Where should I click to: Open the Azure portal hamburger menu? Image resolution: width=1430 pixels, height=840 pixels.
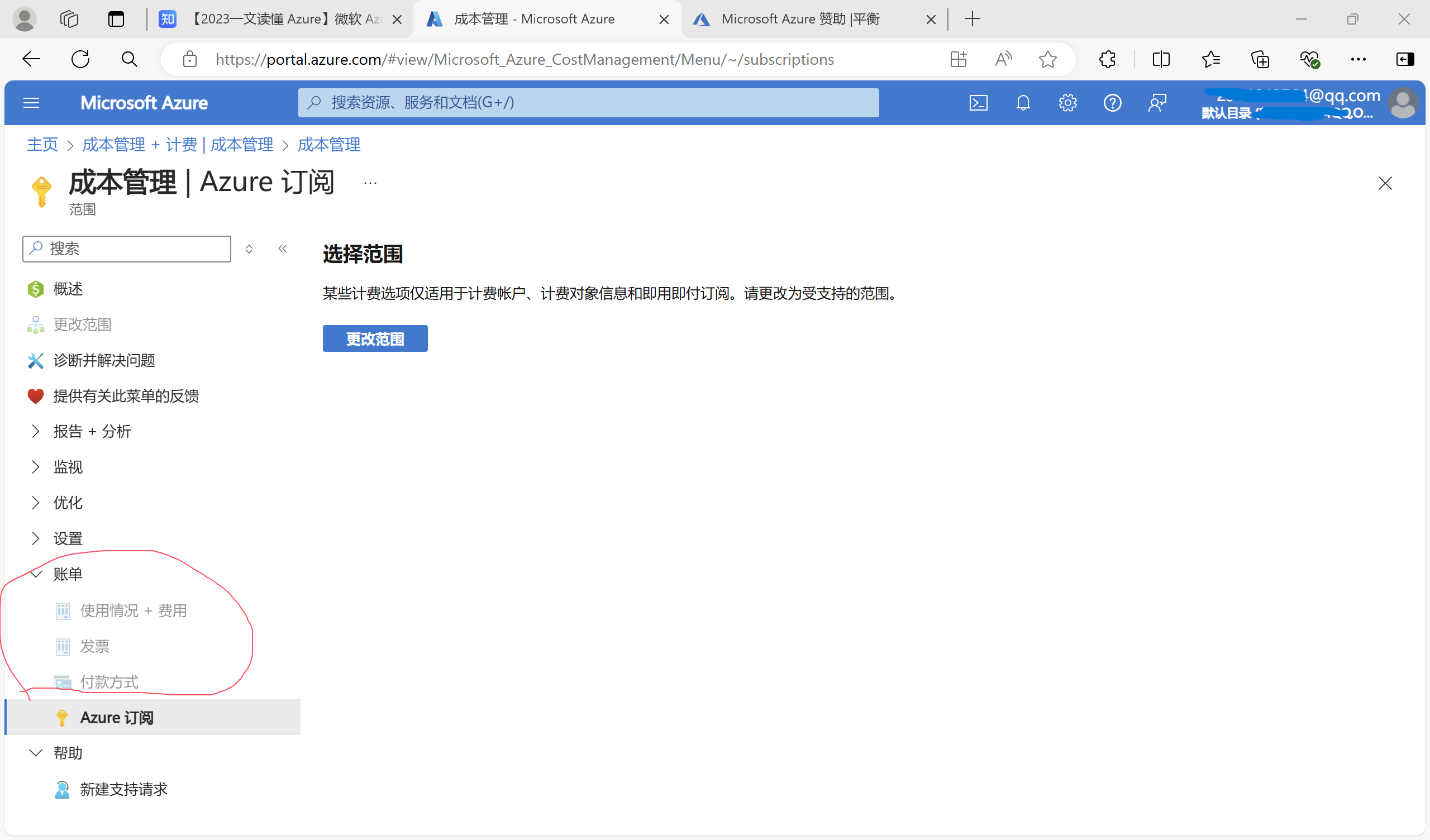[31, 103]
